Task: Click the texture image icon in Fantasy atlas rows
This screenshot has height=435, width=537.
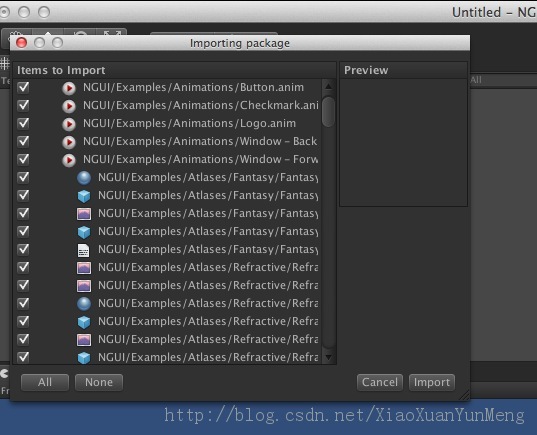Action: 84,214
